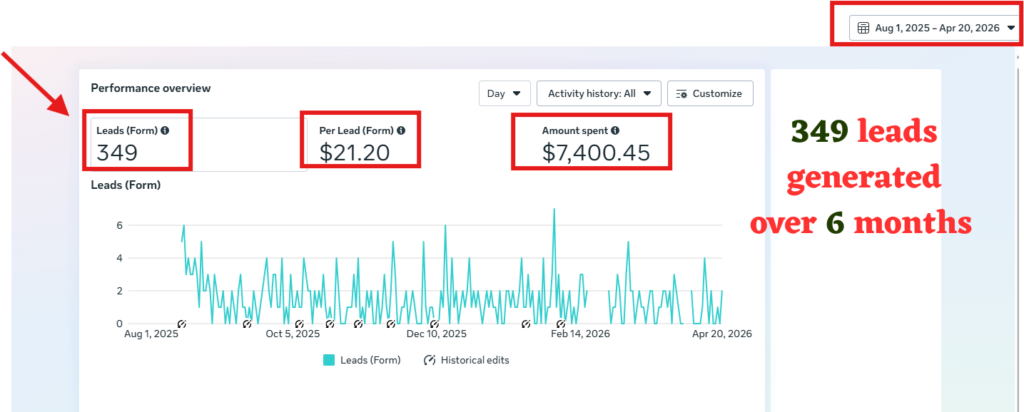Click the calendar icon in the date range selector
The width and height of the screenshot is (1024, 412).
[863, 28]
